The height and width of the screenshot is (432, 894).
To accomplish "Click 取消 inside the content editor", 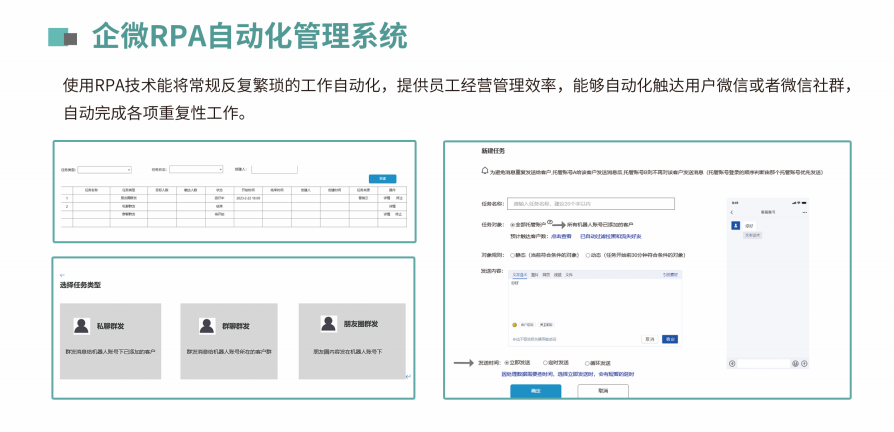I will (x=650, y=339).
